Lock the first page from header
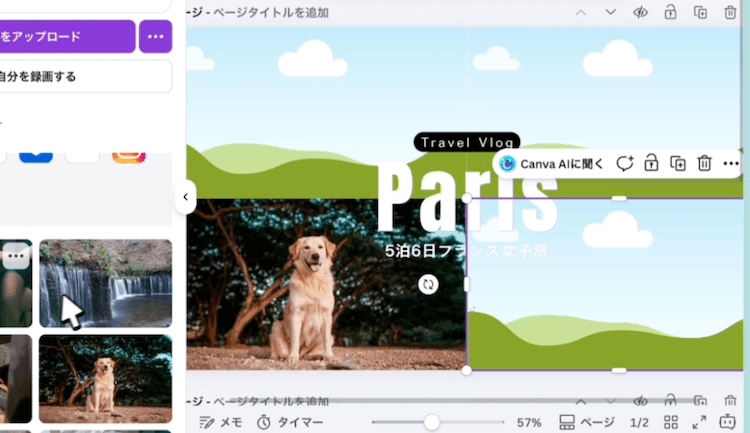 point(670,13)
